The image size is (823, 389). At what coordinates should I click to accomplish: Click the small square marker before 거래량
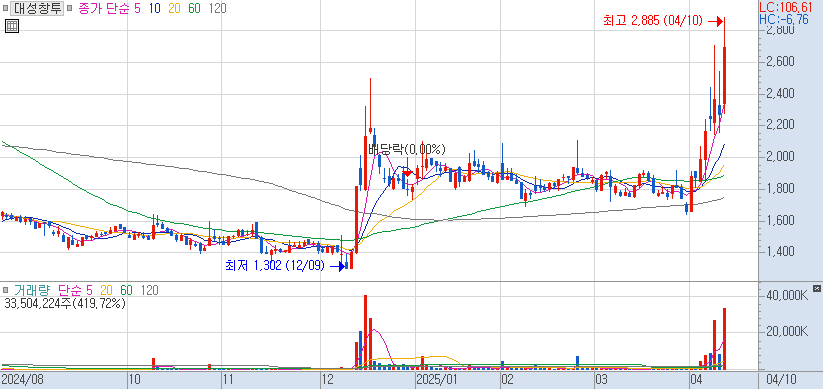[5, 290]
